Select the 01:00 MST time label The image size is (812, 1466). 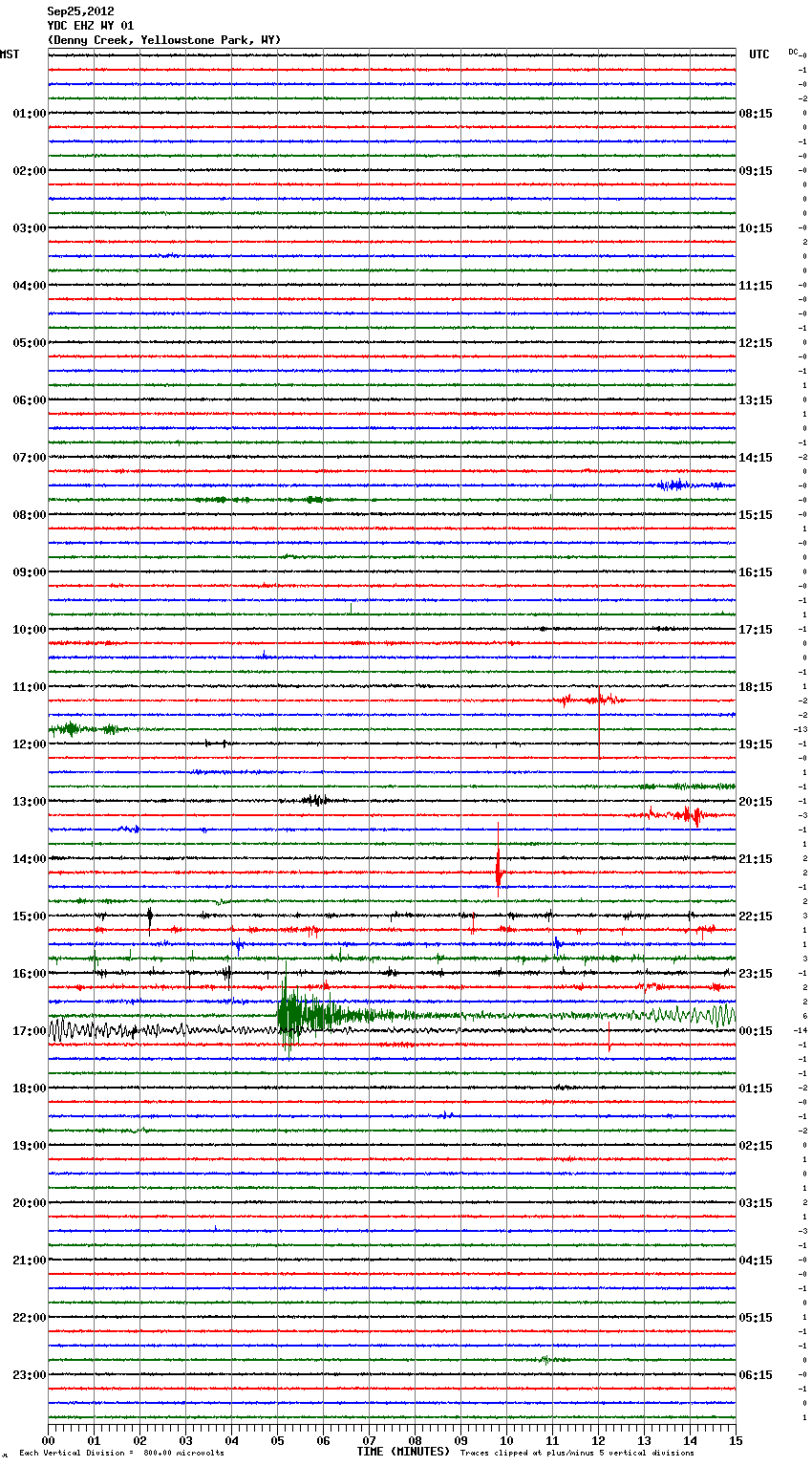[30, 114]
